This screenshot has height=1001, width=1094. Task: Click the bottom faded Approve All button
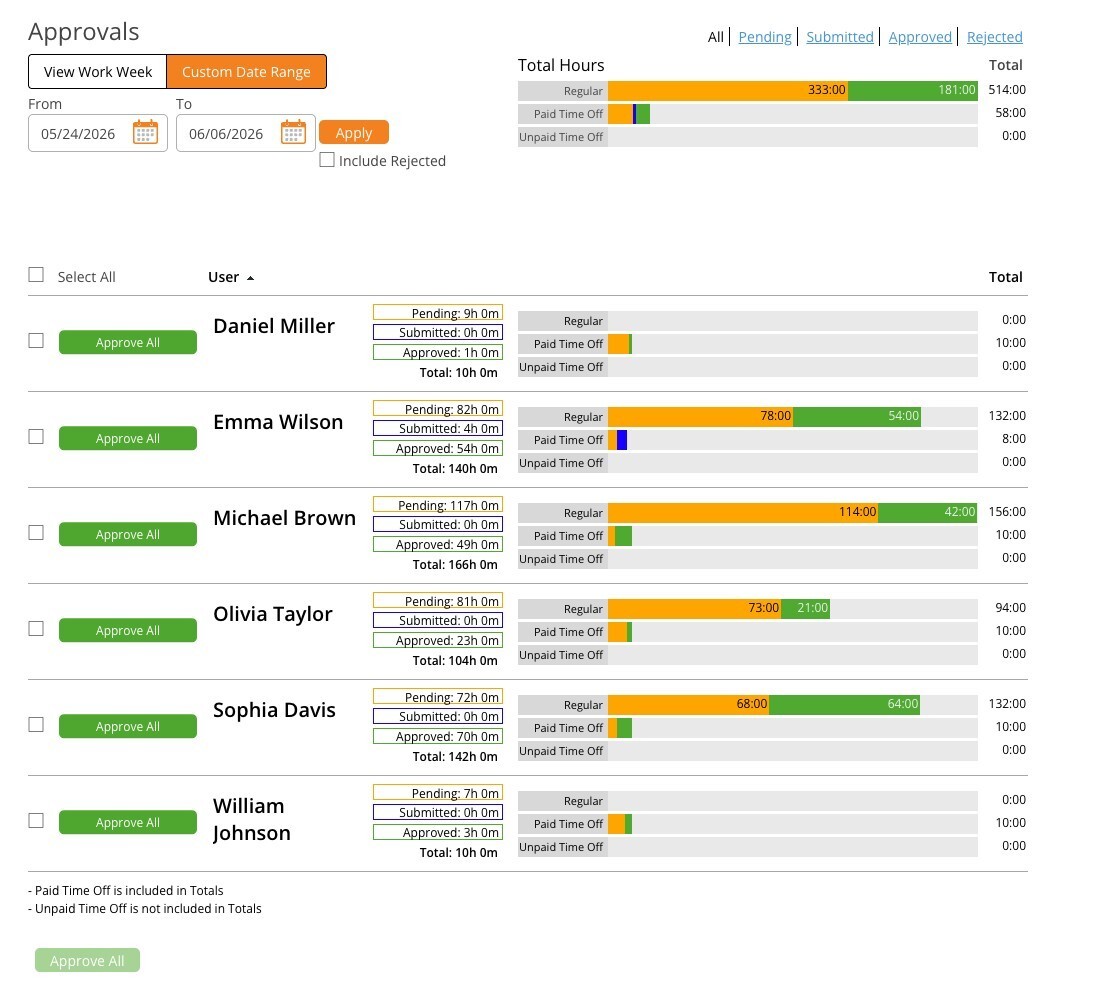(x=87, y=961)
